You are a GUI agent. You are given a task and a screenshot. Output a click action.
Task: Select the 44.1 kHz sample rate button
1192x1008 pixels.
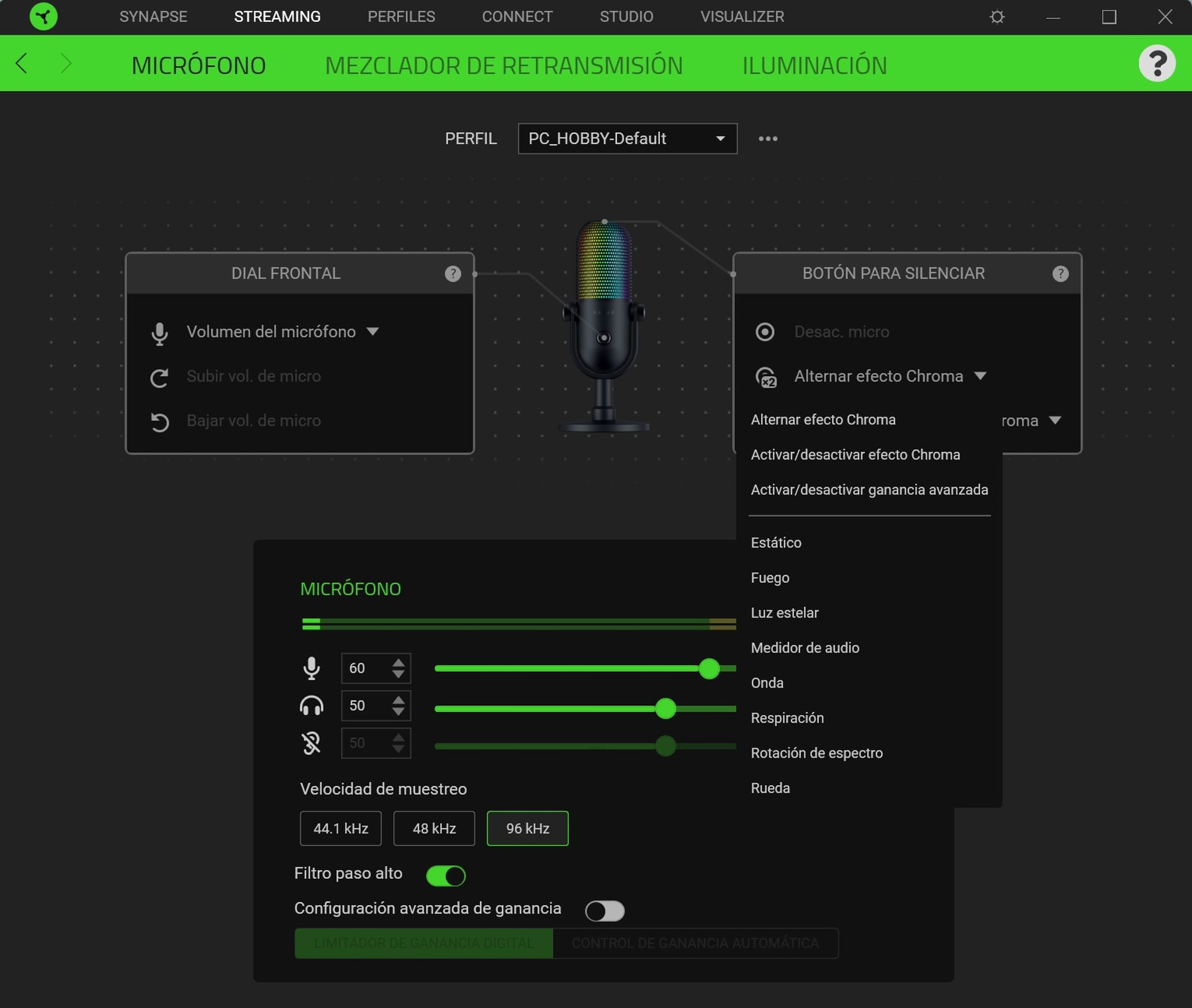pyautogui.click(x=340, y=828)
